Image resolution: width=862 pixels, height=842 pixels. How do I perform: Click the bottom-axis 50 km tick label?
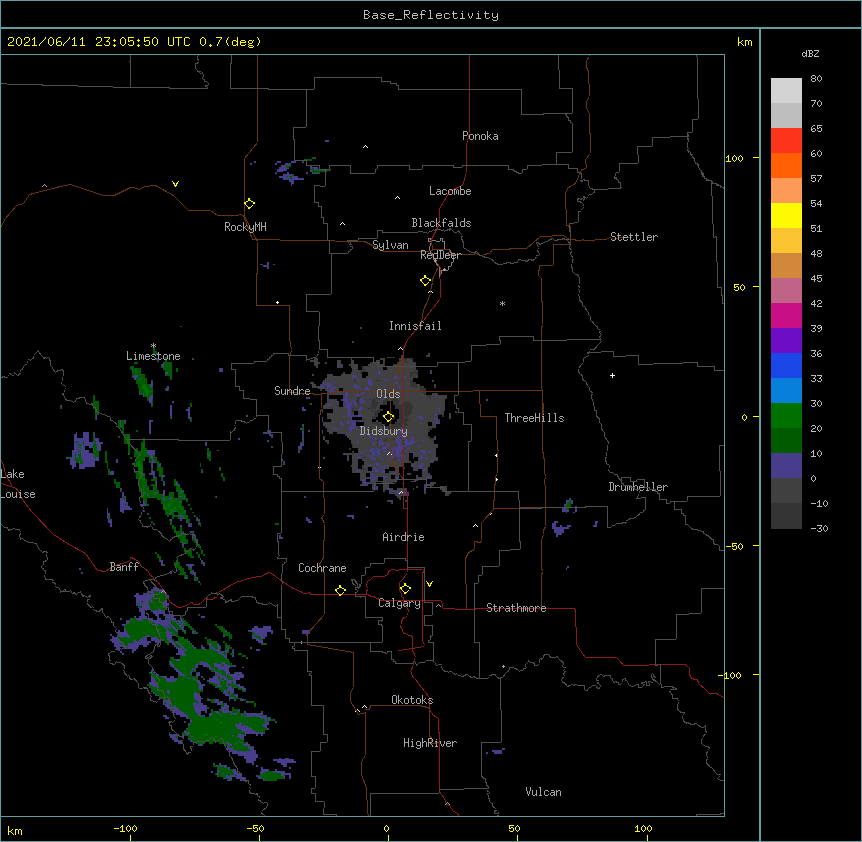514,828
